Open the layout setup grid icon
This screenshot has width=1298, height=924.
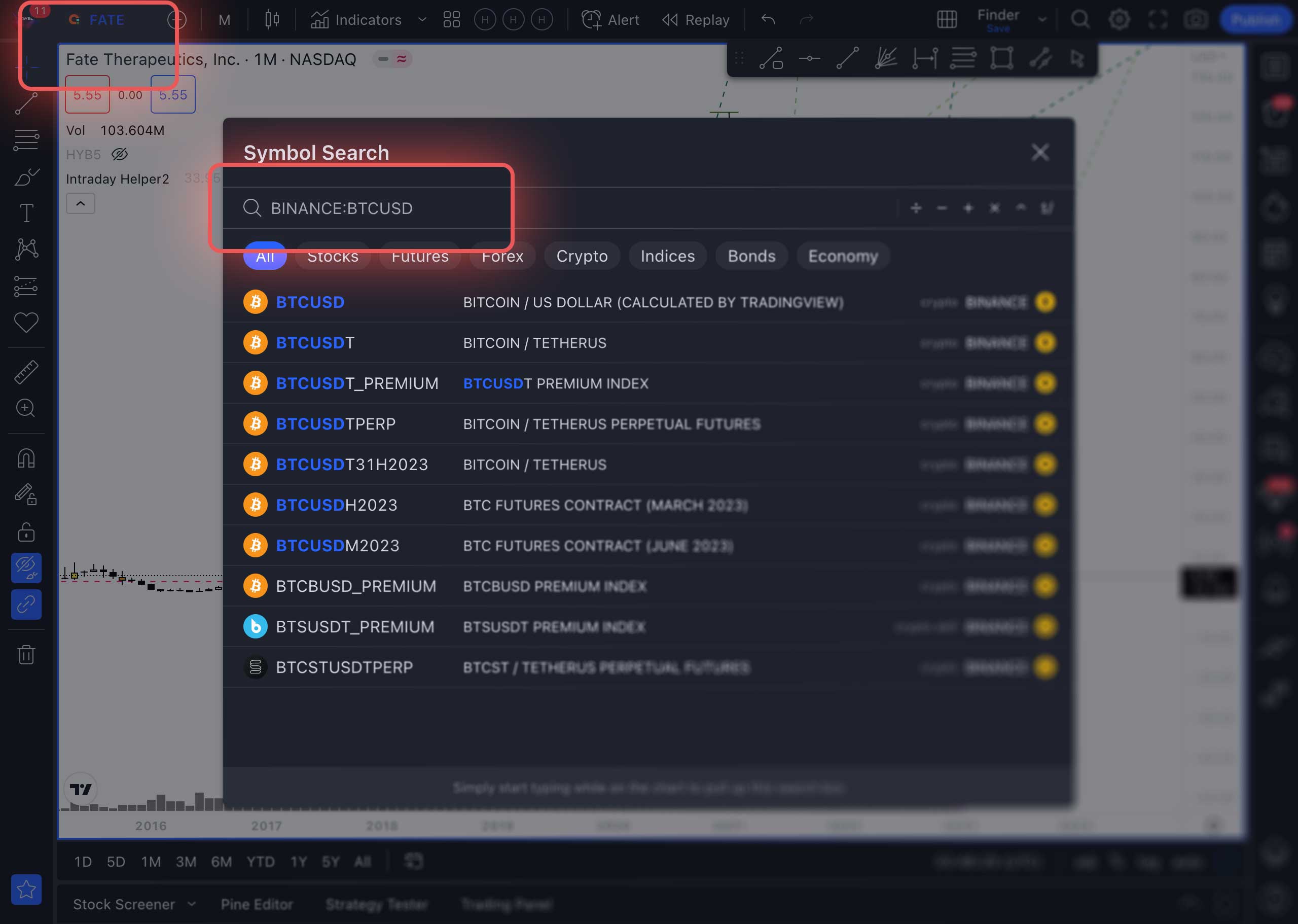click(x=947, y=20)
